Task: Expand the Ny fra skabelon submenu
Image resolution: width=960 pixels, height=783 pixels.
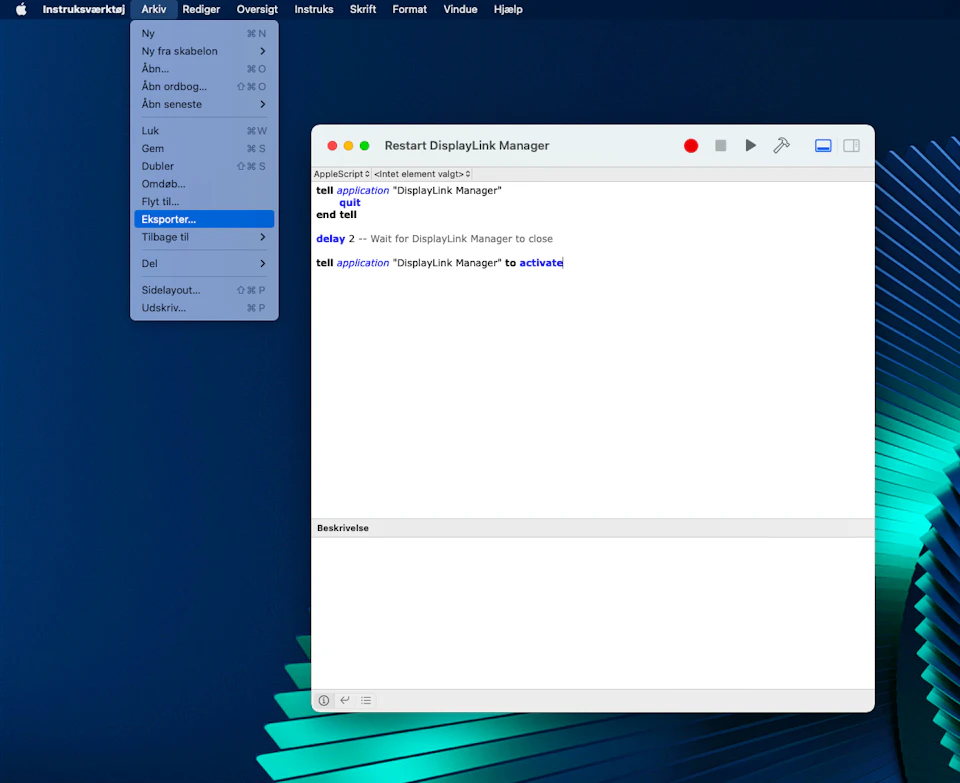Action: pyautogui.click(x=204, y=51)
